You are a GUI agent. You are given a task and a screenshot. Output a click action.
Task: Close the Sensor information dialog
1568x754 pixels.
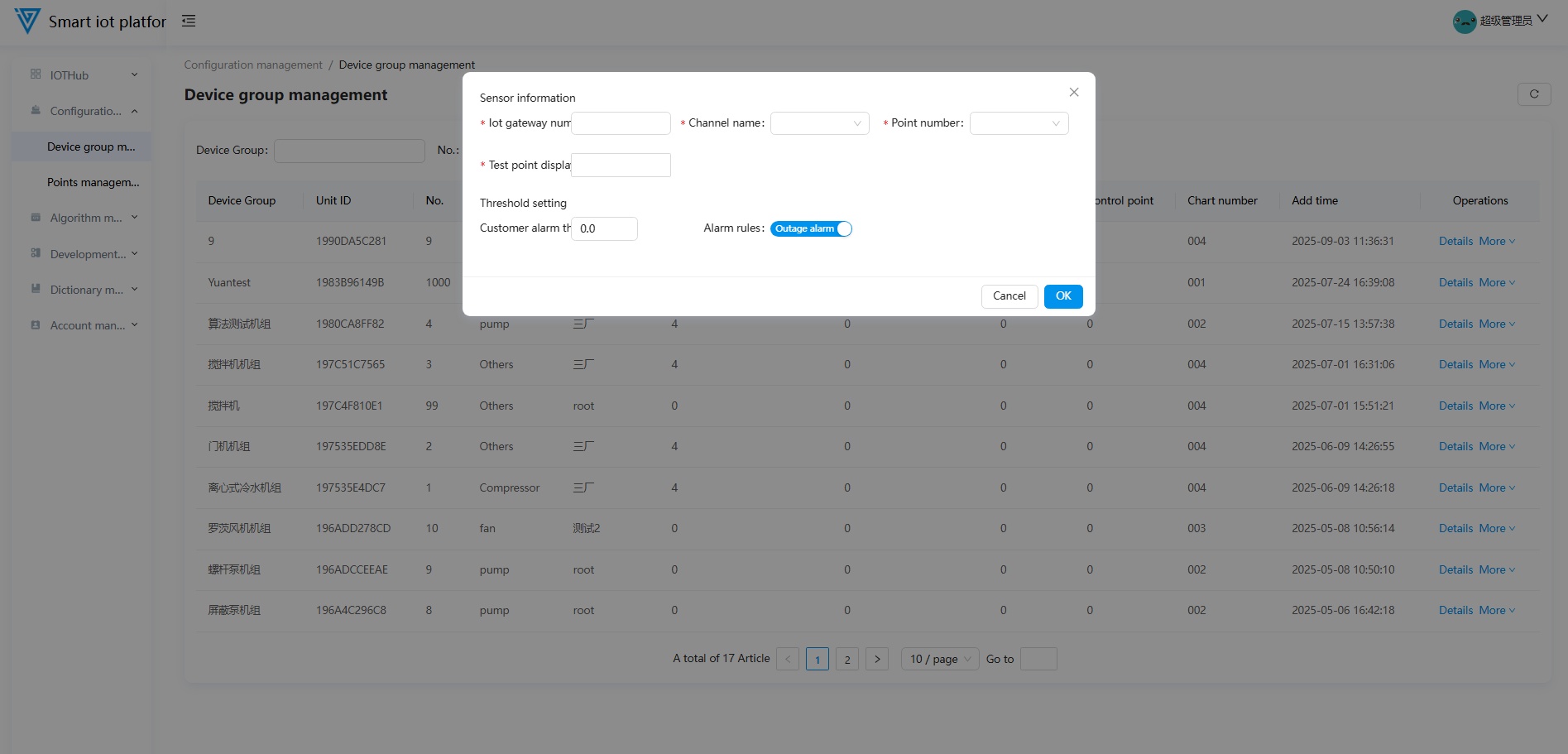[1074, 92]
